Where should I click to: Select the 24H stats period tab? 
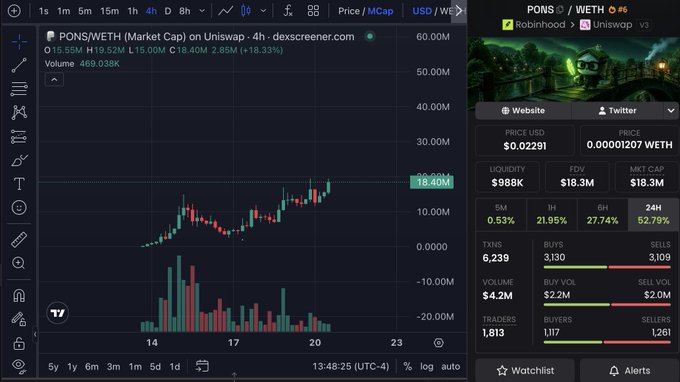[x=653, y=215]
